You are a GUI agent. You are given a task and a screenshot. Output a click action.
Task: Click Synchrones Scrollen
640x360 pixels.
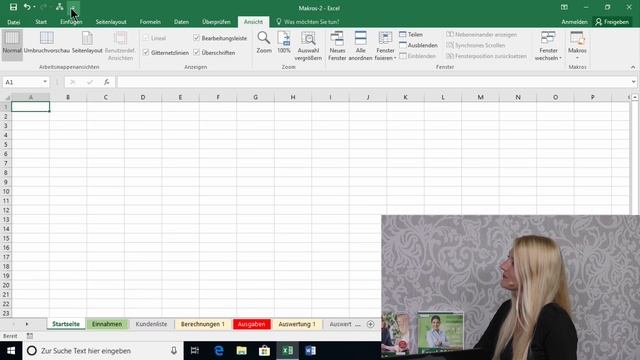point(476,45)
